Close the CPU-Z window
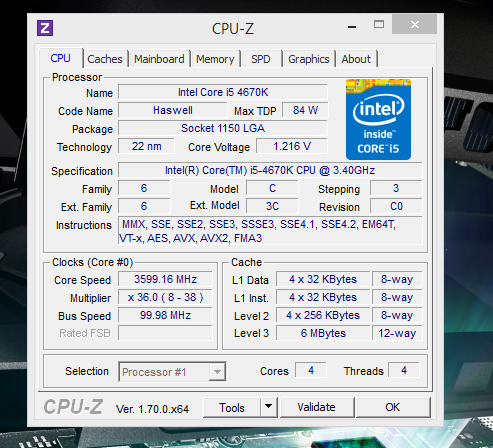 (415, 24)
